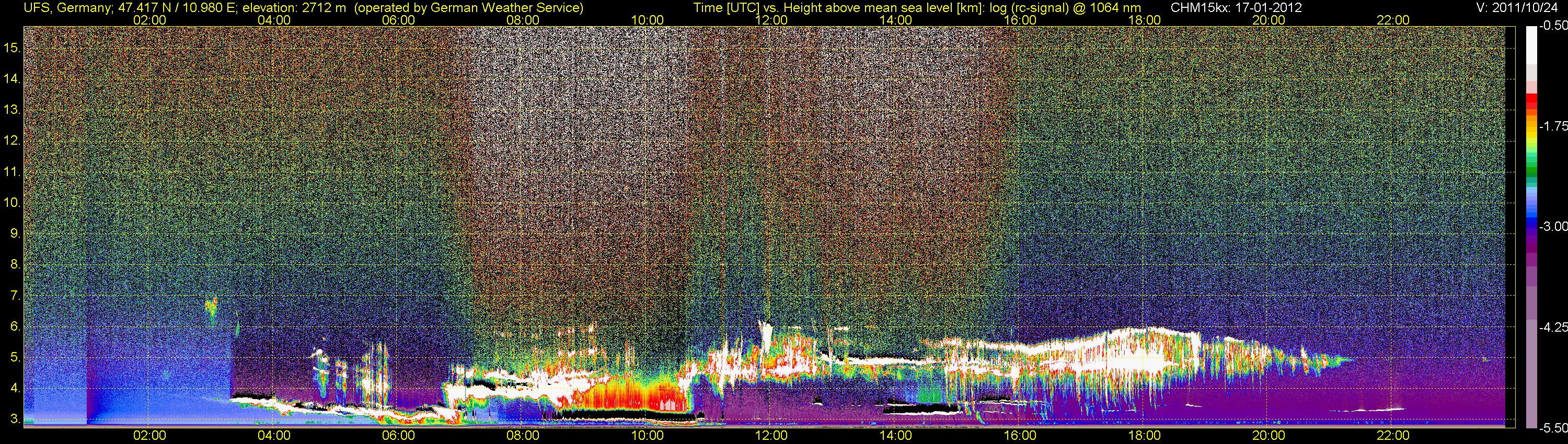Click '22:00' on the top time axis
This screenshot has width=1568, height=444.
pos(1393,20)
